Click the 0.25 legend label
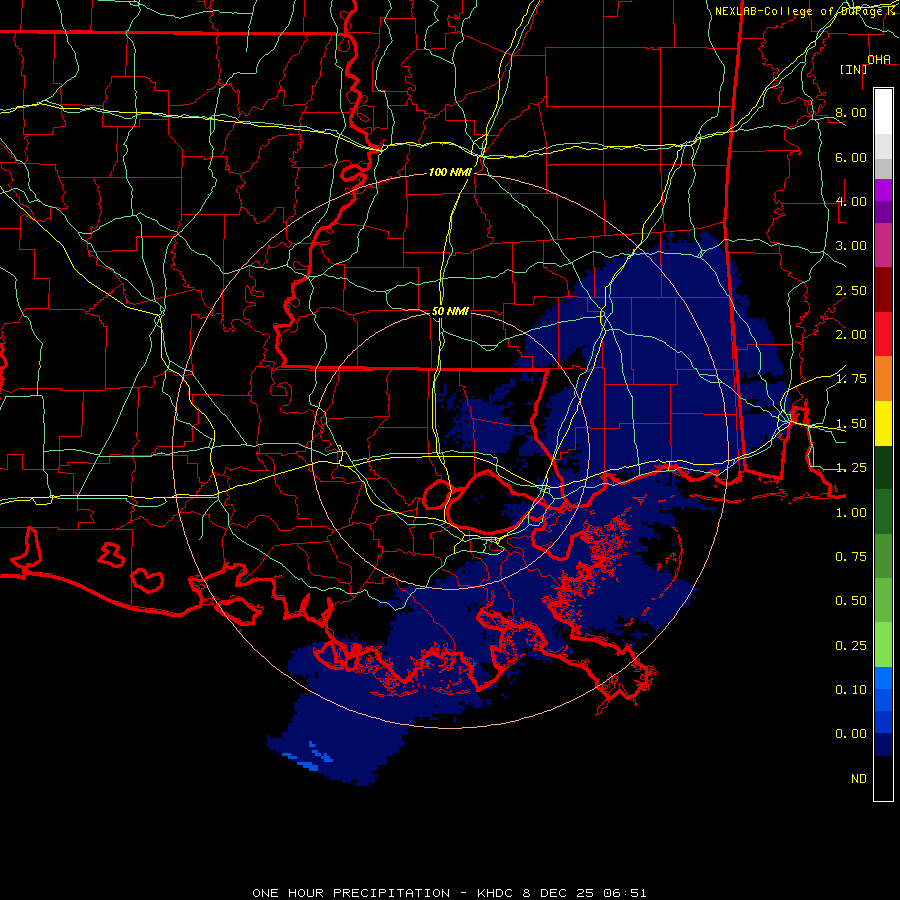 851,646
